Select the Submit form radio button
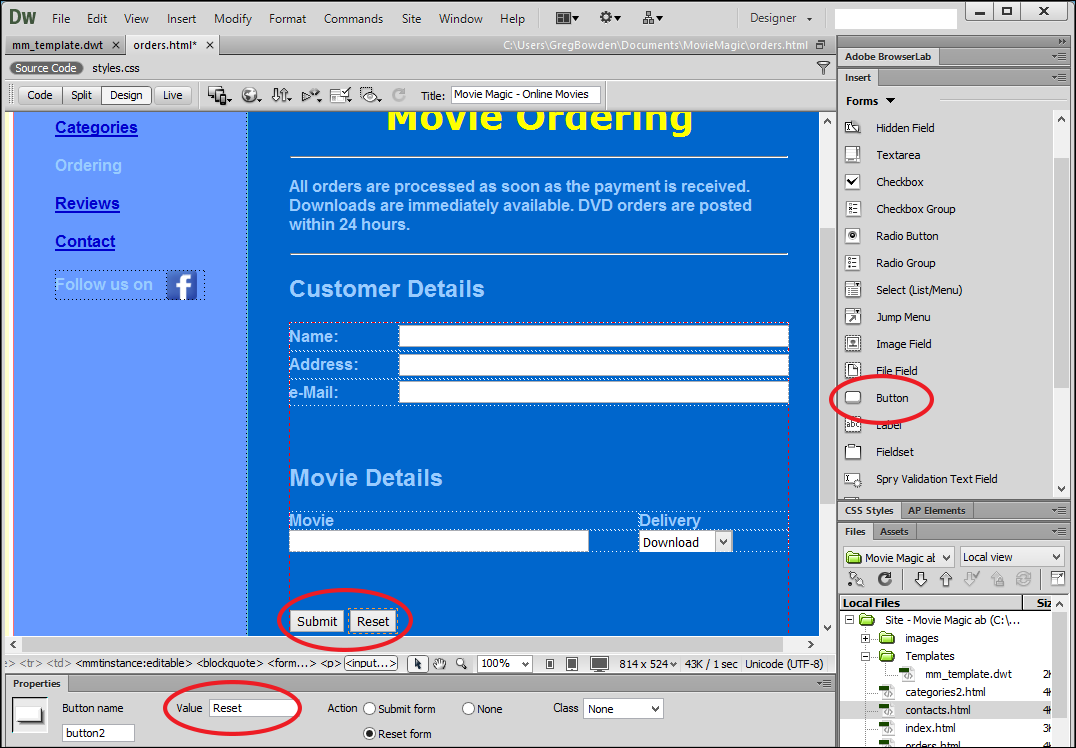Image resolution: width=1076 pixels, height=748 pixels. [x=370, y=709]
